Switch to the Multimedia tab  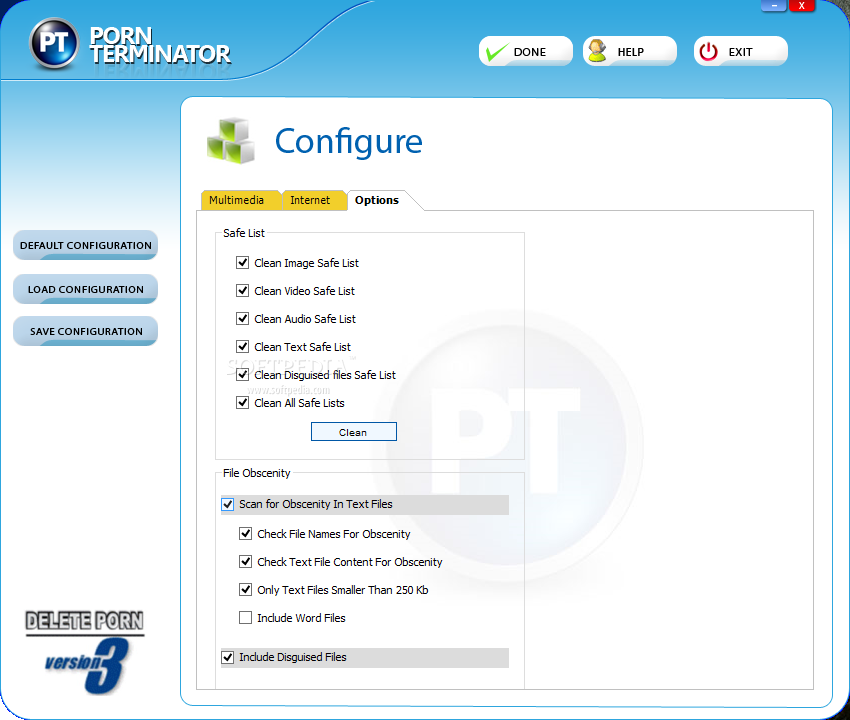coord(241,200)
